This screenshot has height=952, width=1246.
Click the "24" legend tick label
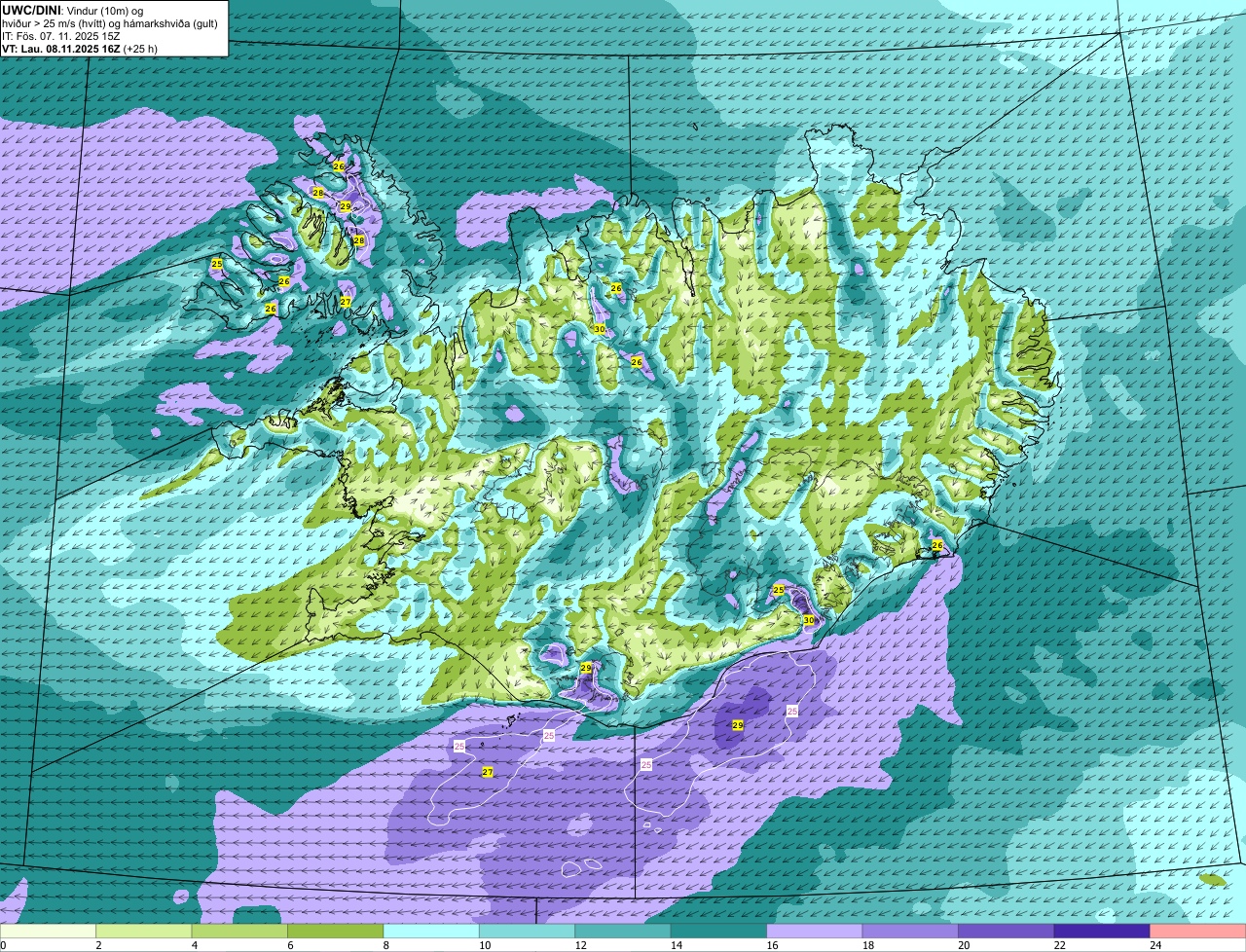(x=1154, y=945)
